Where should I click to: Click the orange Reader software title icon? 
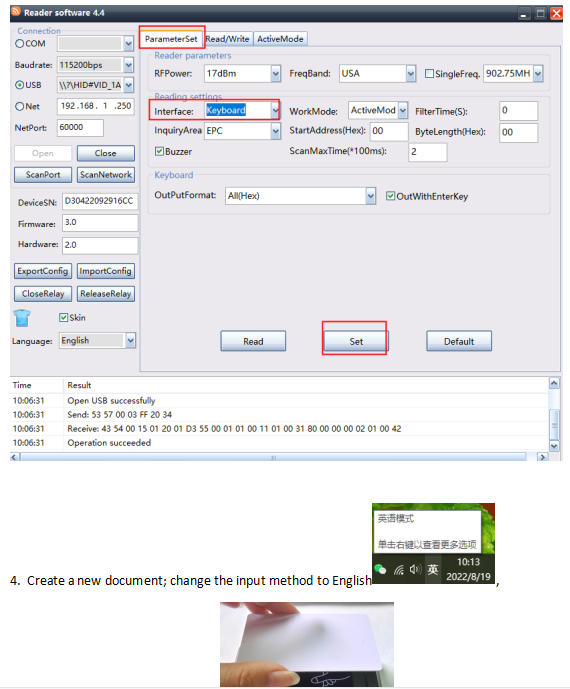16,11
